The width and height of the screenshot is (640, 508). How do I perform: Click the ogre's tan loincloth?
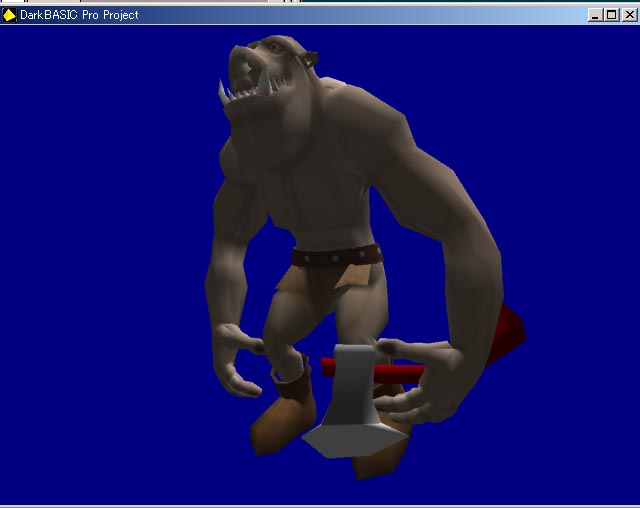click(320, 292)
